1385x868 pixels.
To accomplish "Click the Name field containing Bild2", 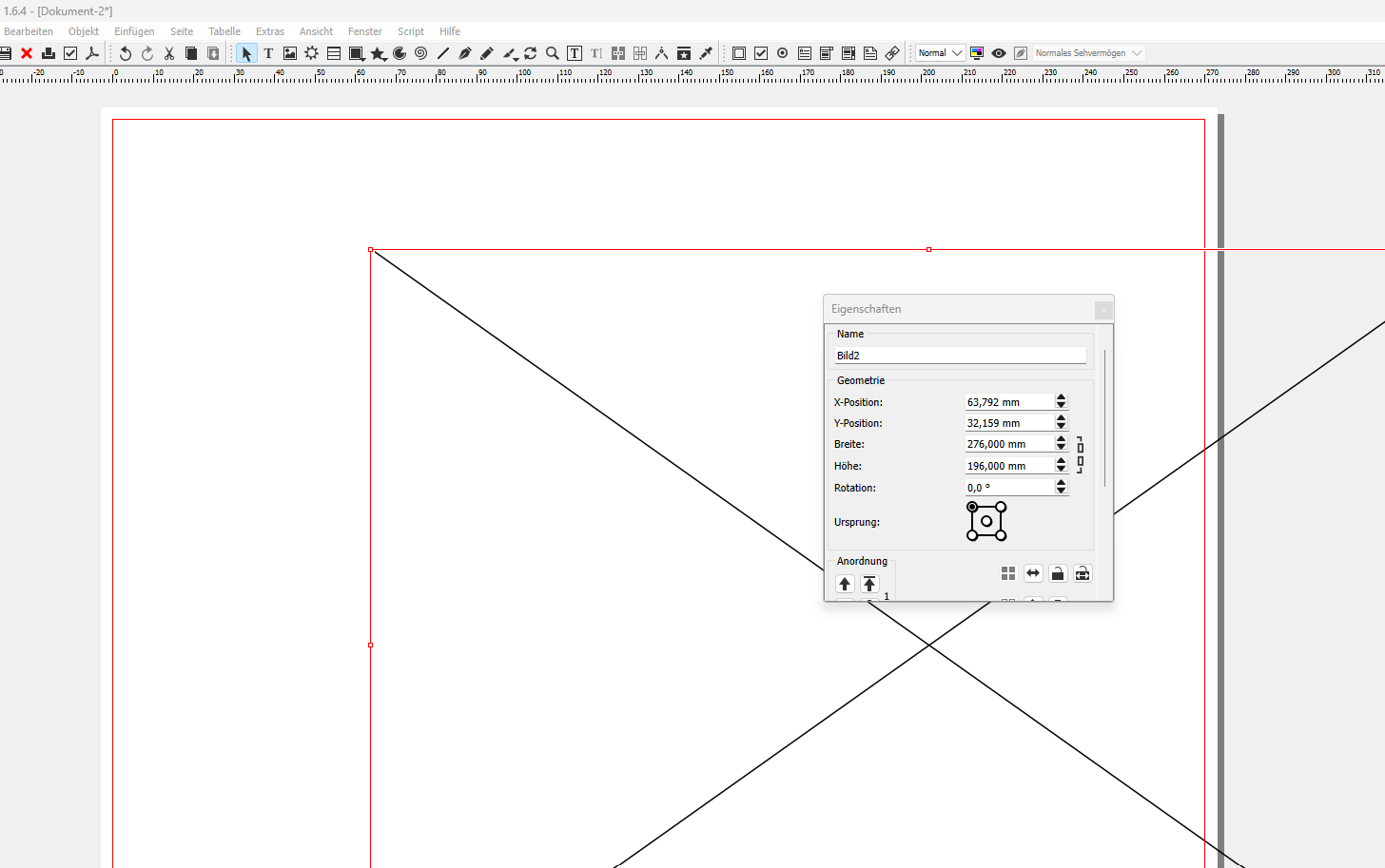I will pyautogui.click(x=959, y=356).
